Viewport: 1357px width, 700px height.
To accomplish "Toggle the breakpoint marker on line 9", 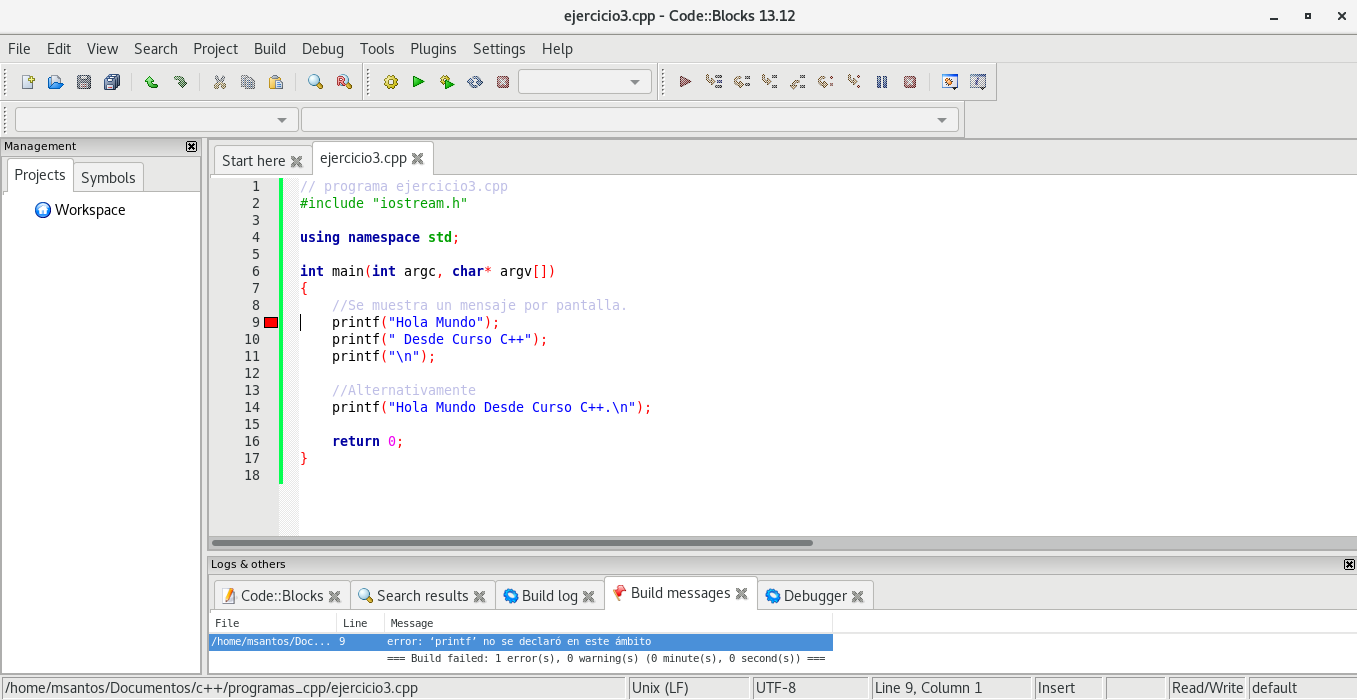I will coord(271,322).
